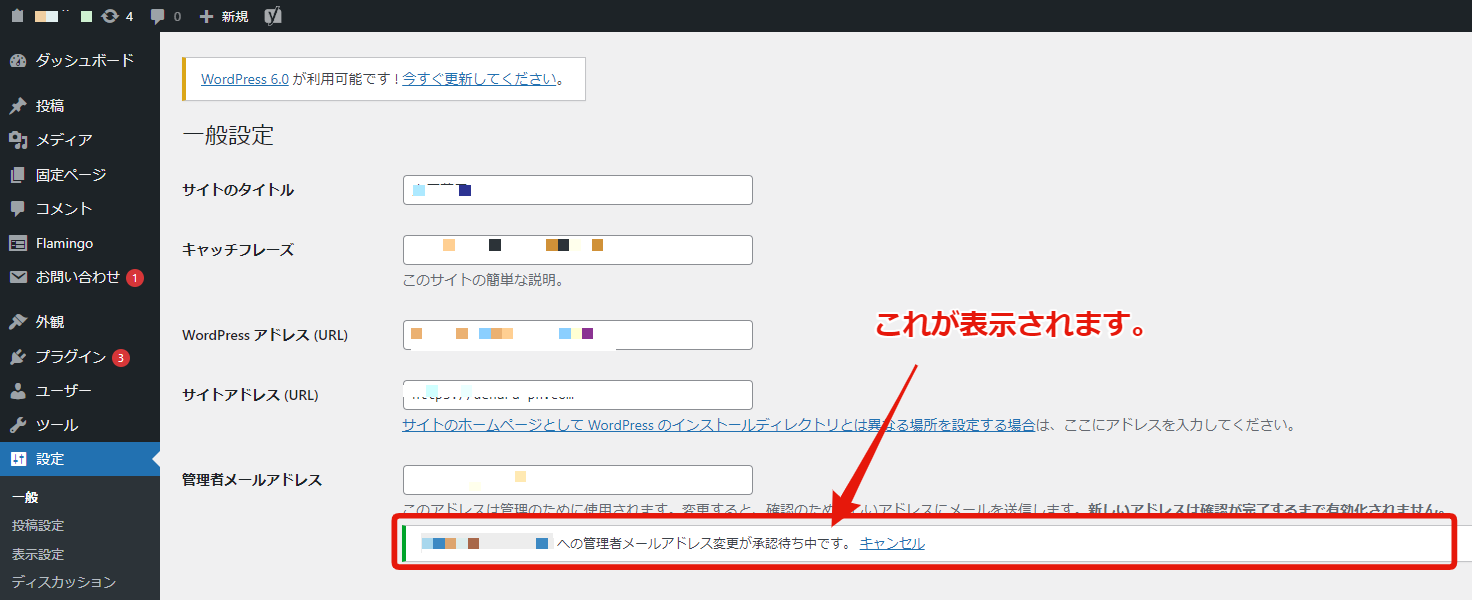Click the user icon beside ユーザー
Image resolution: width=1472 pixels, height=600 pixels.
pyautogui.click(x=17, y=391)
